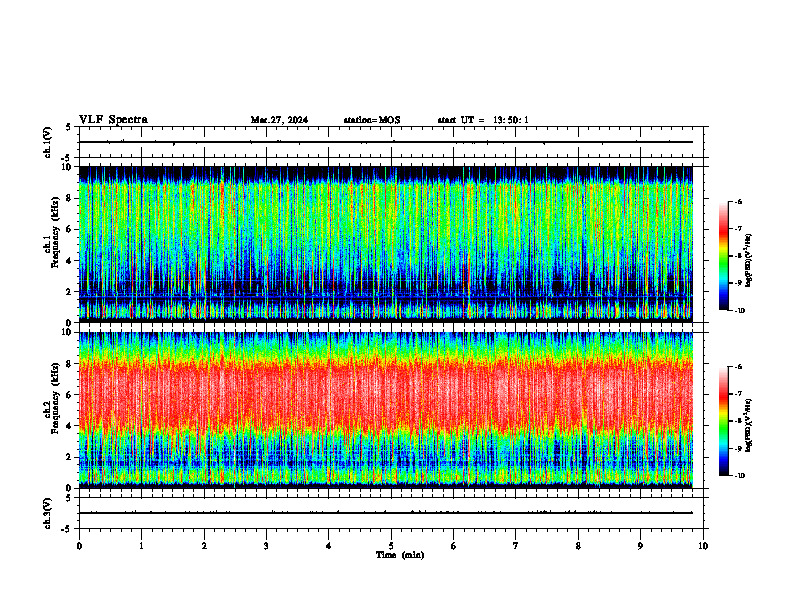792x612 pixels.
Task: Click the "station=MOS" header label
Action: pos(372,120)
